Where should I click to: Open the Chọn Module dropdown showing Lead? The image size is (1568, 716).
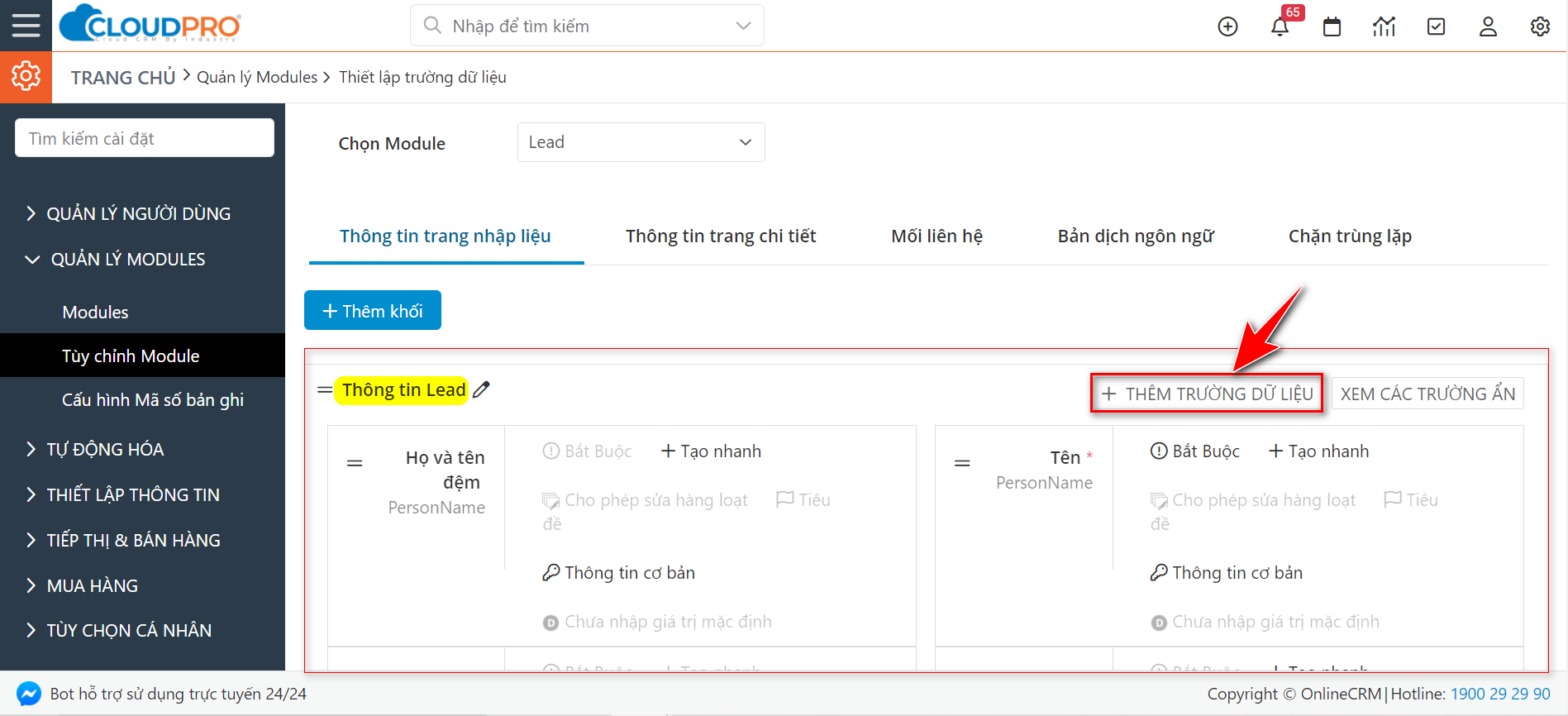click(641, 142)
